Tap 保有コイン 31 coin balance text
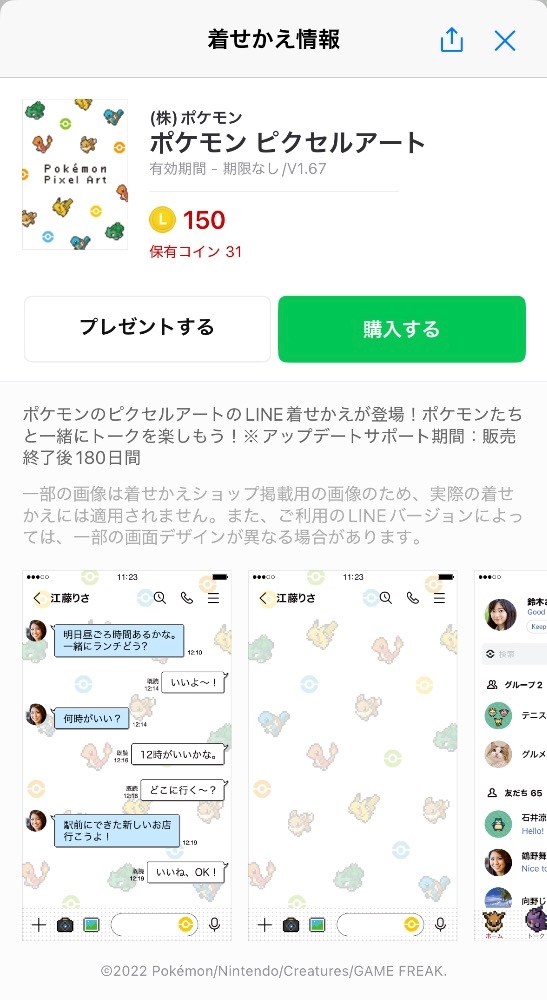This screenshot has width=547, height=1000. (x=196, y=251)
